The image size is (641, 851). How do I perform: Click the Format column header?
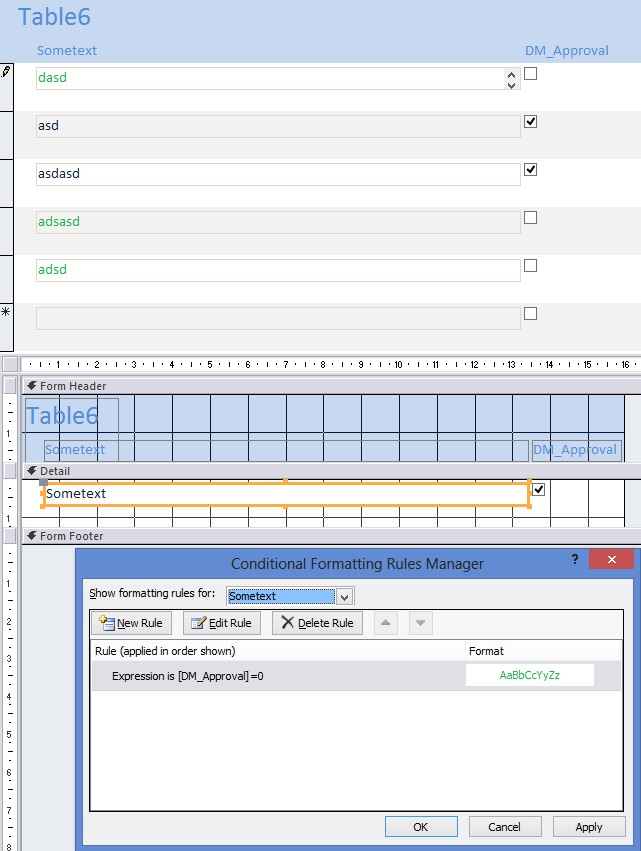[x=543, y=651]
